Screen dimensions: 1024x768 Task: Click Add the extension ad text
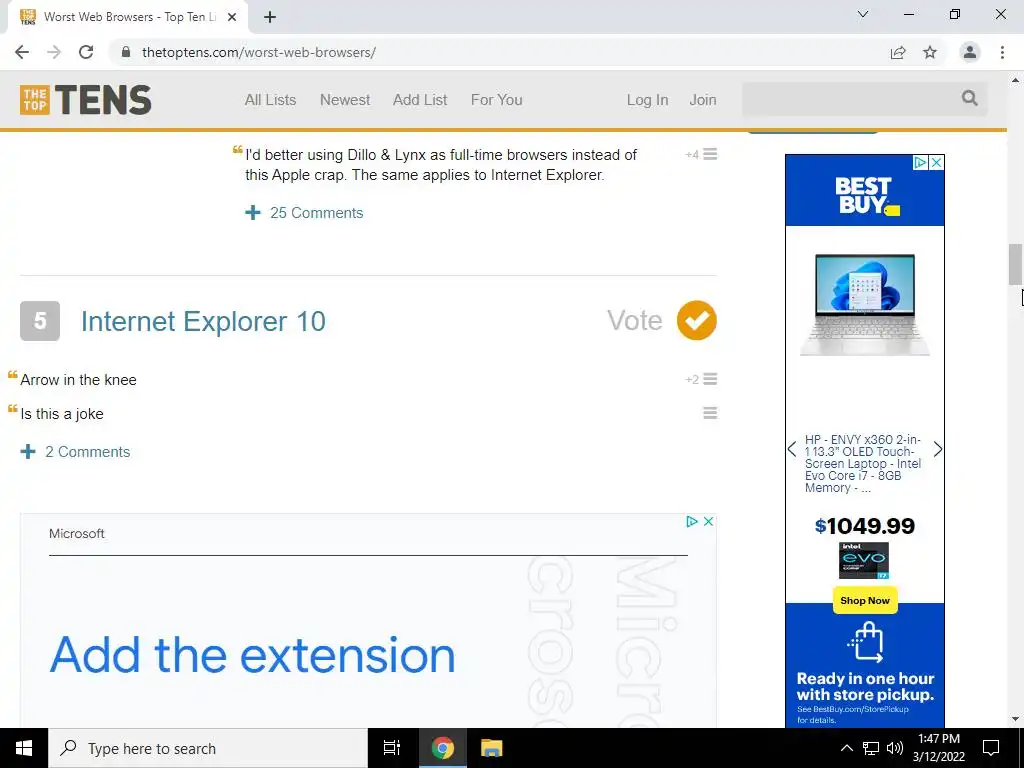pos(252,655)
